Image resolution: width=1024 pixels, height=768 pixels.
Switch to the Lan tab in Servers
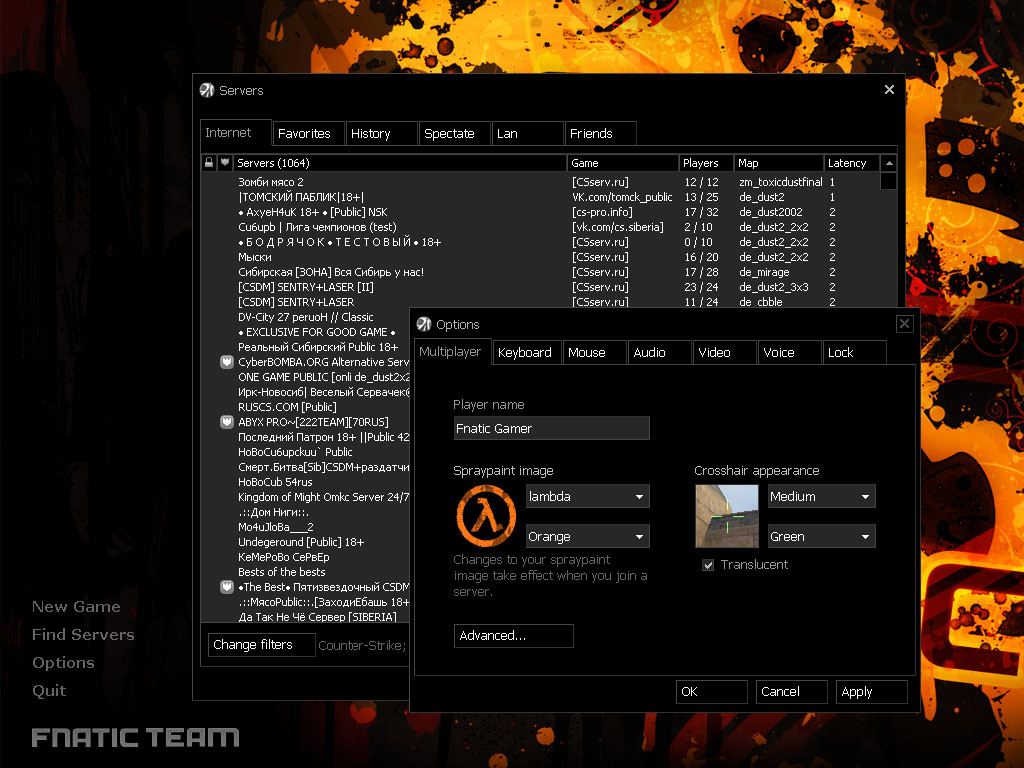coord(528,133)
